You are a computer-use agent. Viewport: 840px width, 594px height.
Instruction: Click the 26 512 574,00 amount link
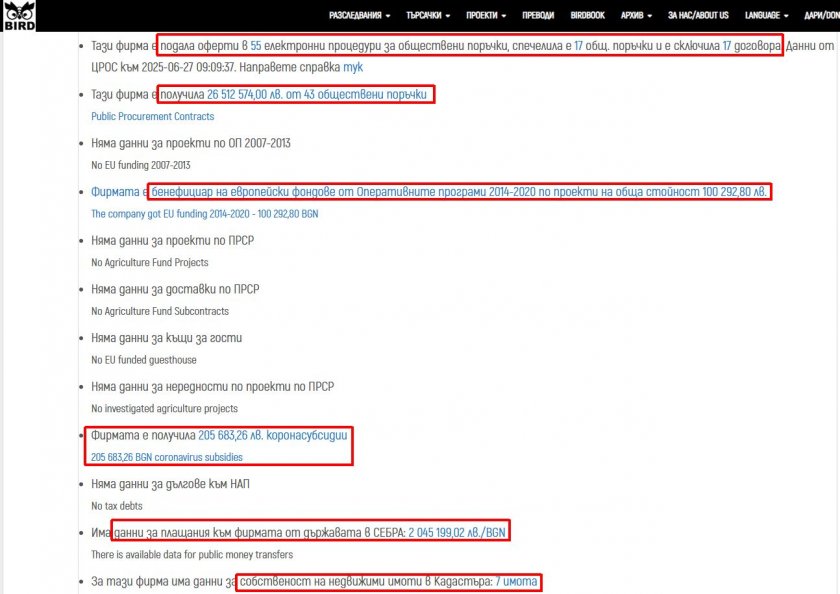click(x=246, y=94)
